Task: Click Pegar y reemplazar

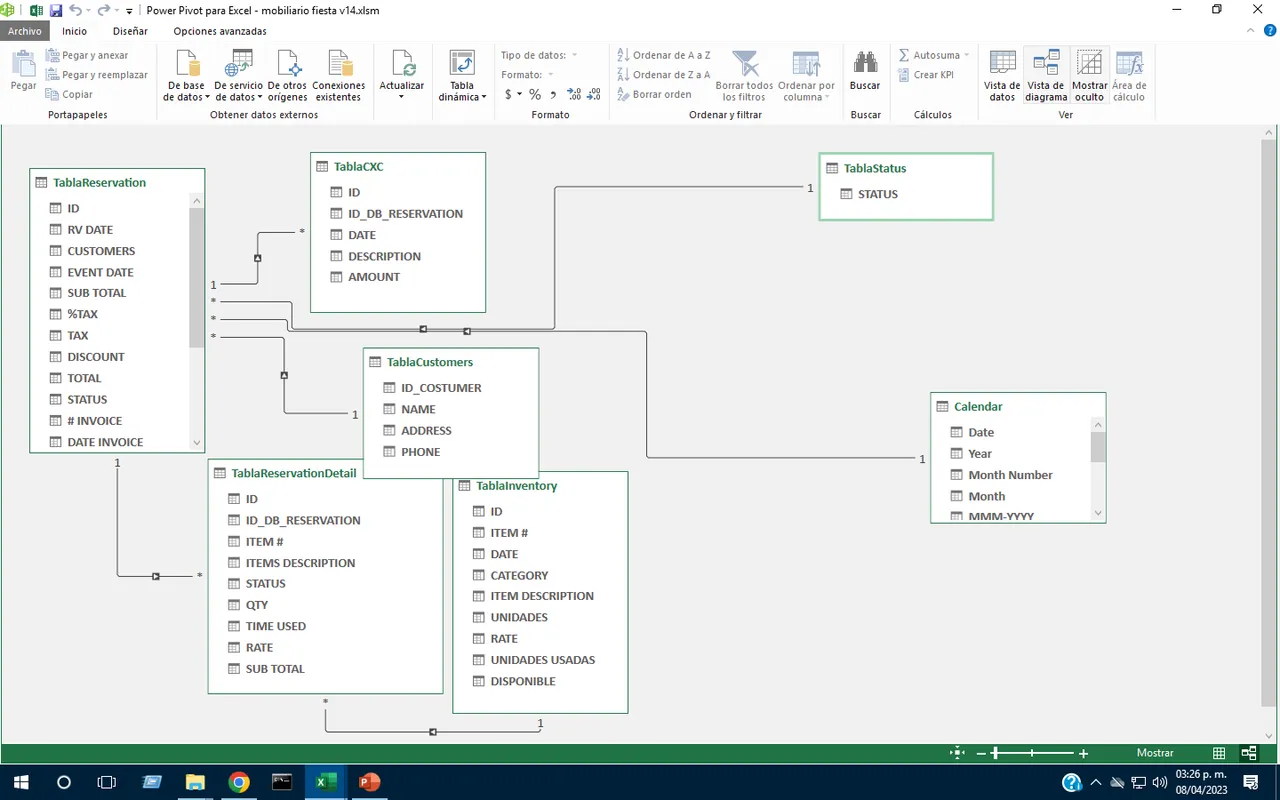Action: 97,74
